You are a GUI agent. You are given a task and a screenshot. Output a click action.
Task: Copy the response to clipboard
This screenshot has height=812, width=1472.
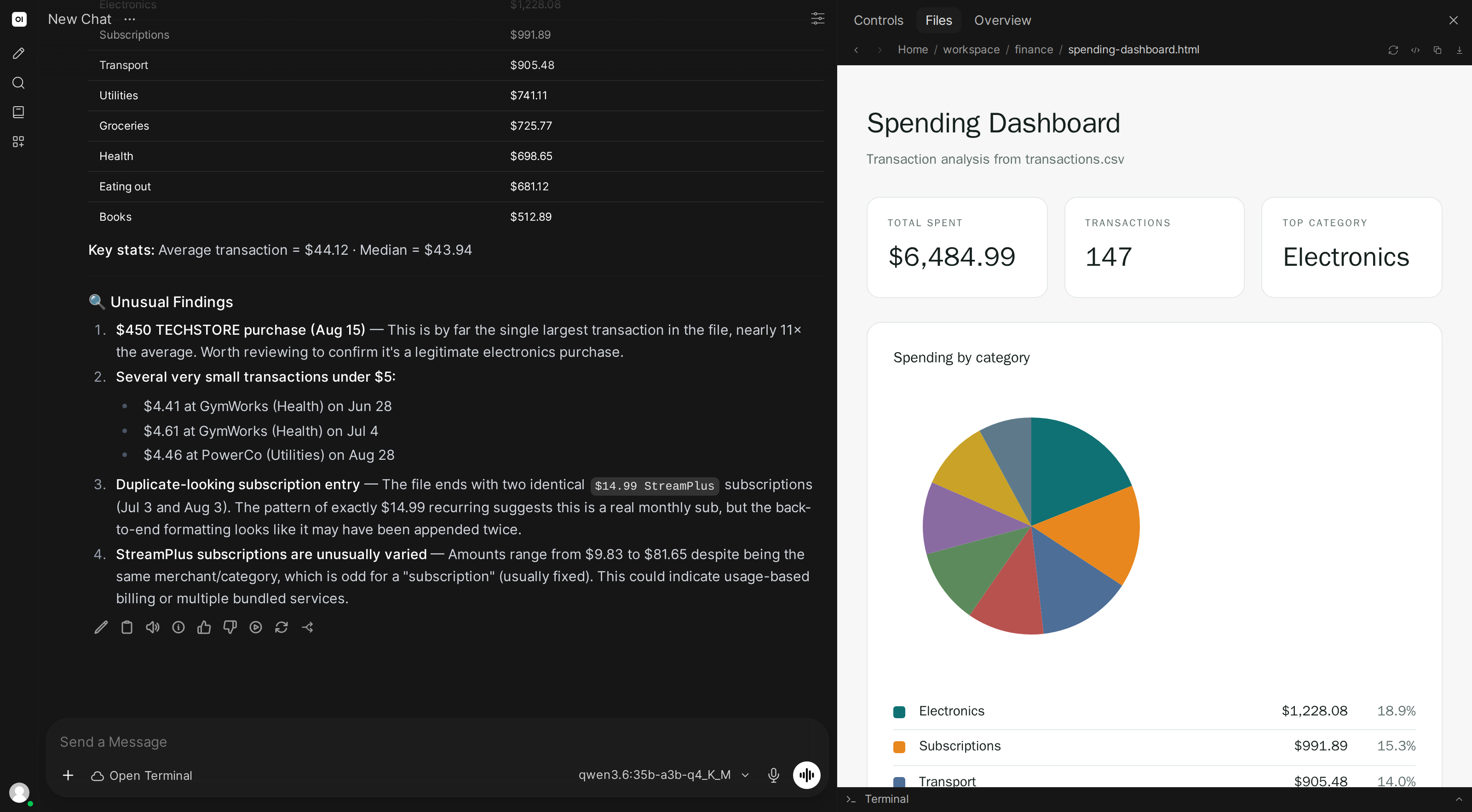click(127, 628)
